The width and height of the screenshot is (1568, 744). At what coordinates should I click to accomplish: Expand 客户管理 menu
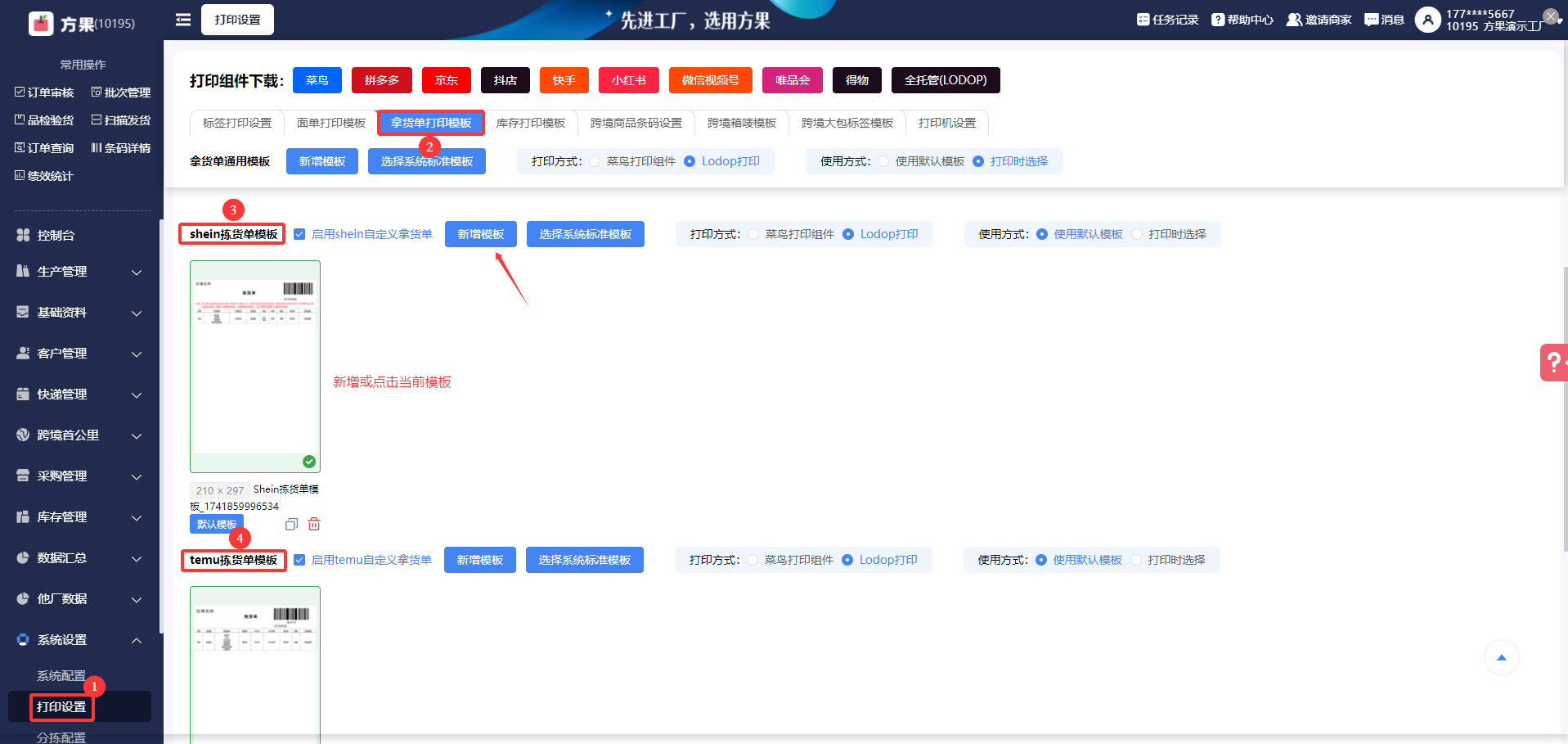point(79,354)
